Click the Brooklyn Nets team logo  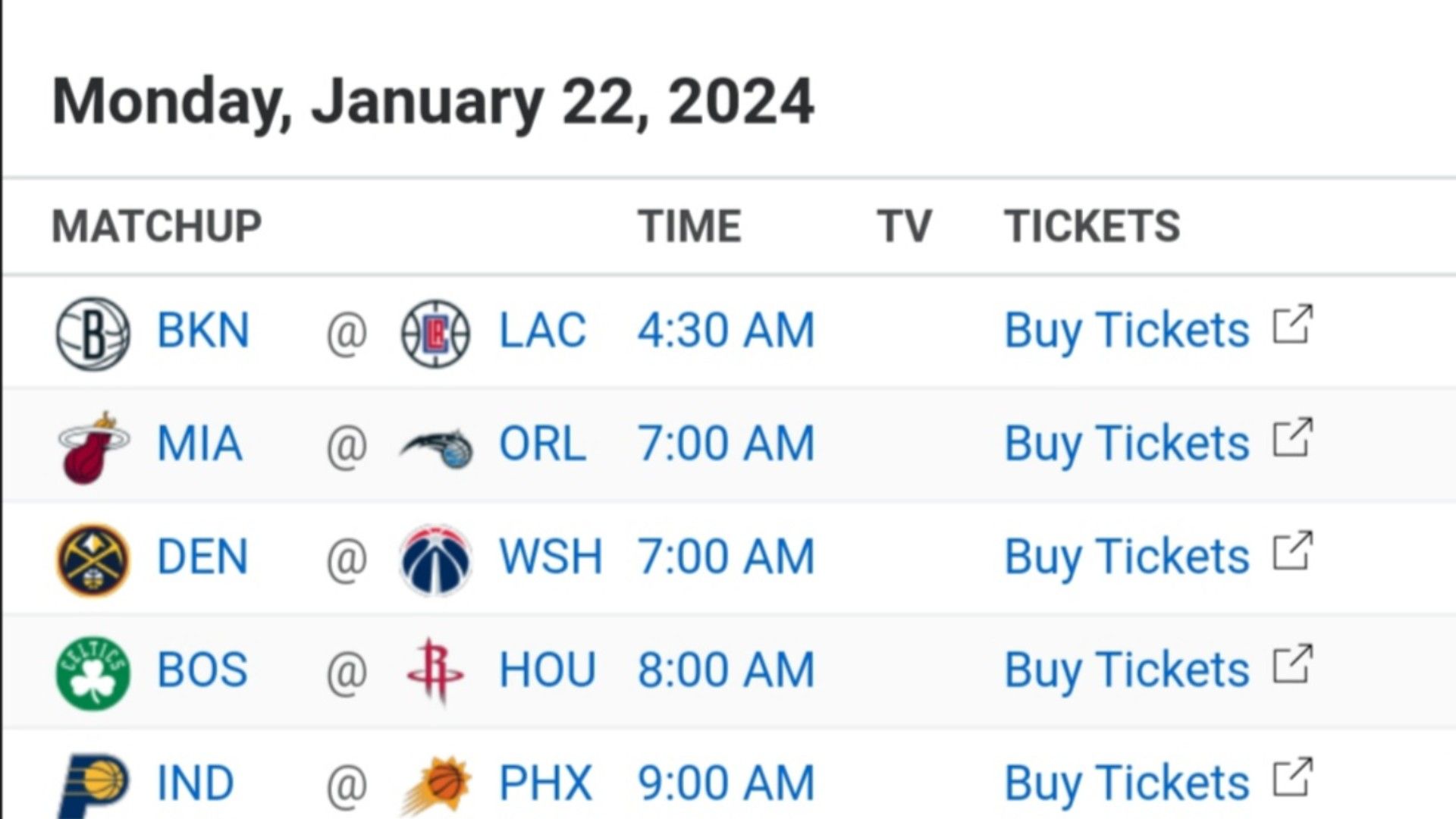pyautogui.click(x=93, y=333)
